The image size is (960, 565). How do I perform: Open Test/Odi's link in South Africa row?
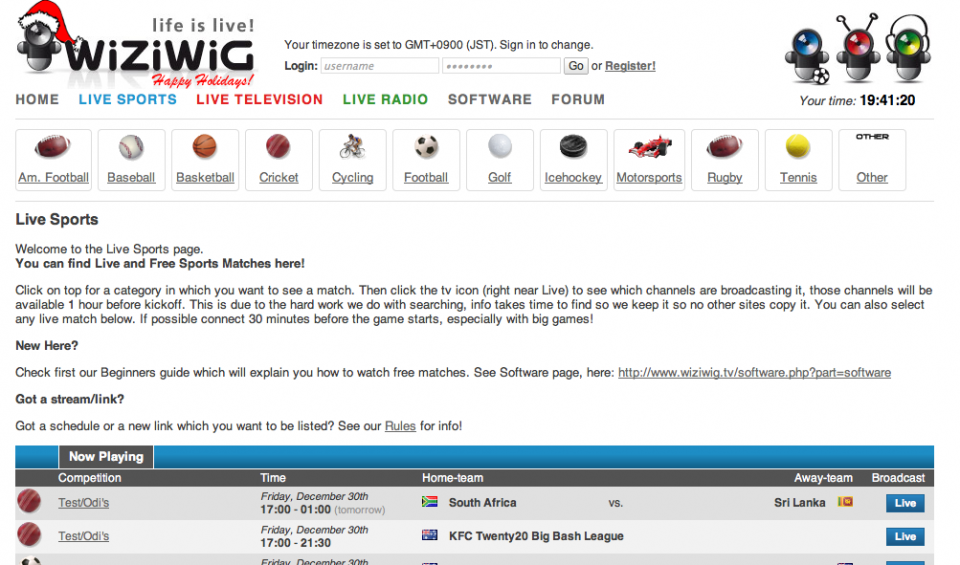83,503
